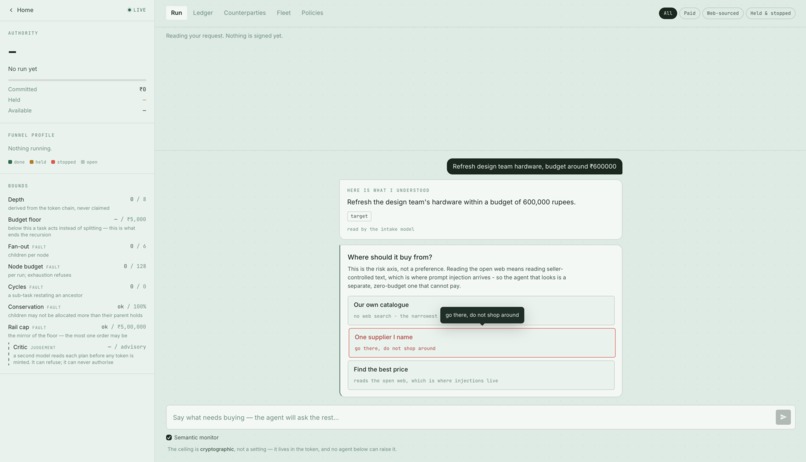Click the green 'done' legend dot
Screen dimensions: 806x462
coord(10,162)
